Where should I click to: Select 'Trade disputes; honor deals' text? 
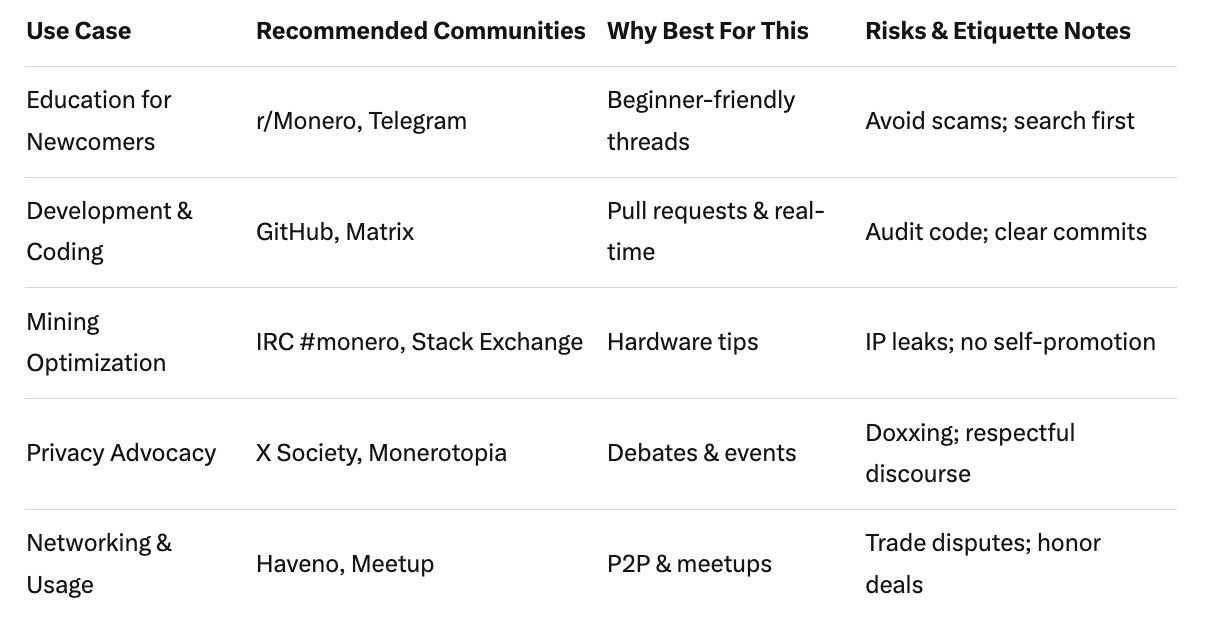[982, 564]
